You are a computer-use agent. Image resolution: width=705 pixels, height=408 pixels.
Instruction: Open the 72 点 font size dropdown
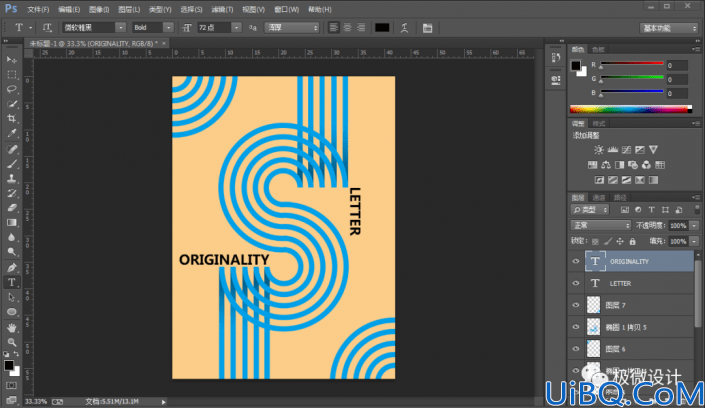click(236, 28)
